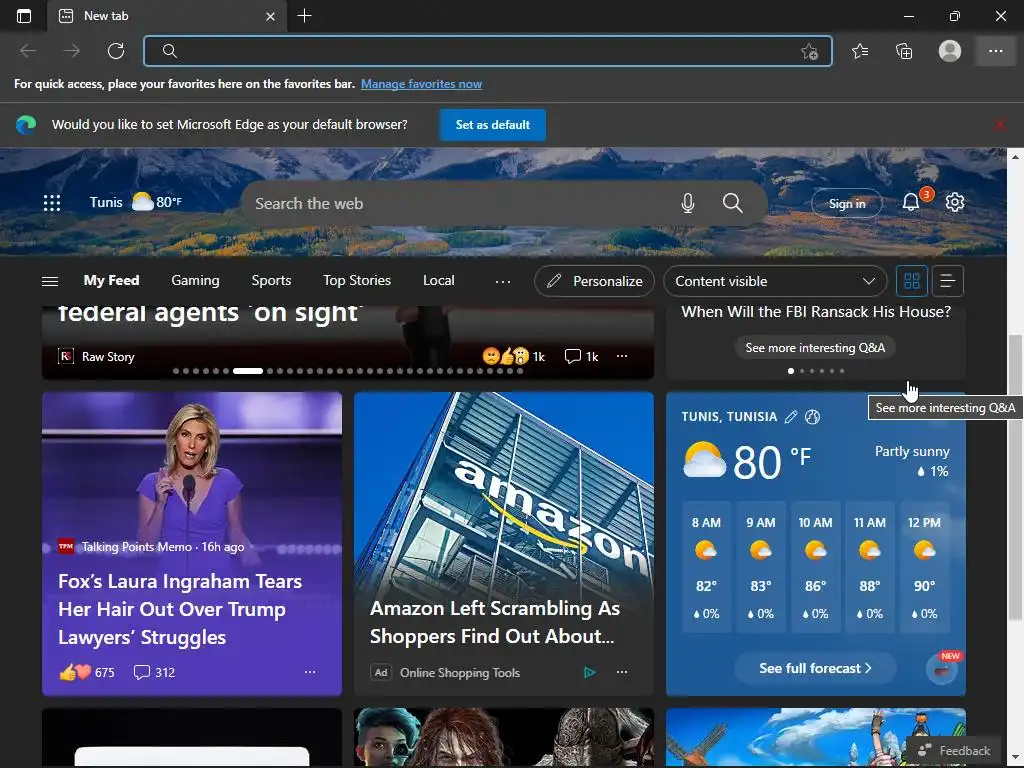Open Tunis 80°F weather in header
Image resolution: width=1024 pixels, height=768 pixels.
[136, 202]
